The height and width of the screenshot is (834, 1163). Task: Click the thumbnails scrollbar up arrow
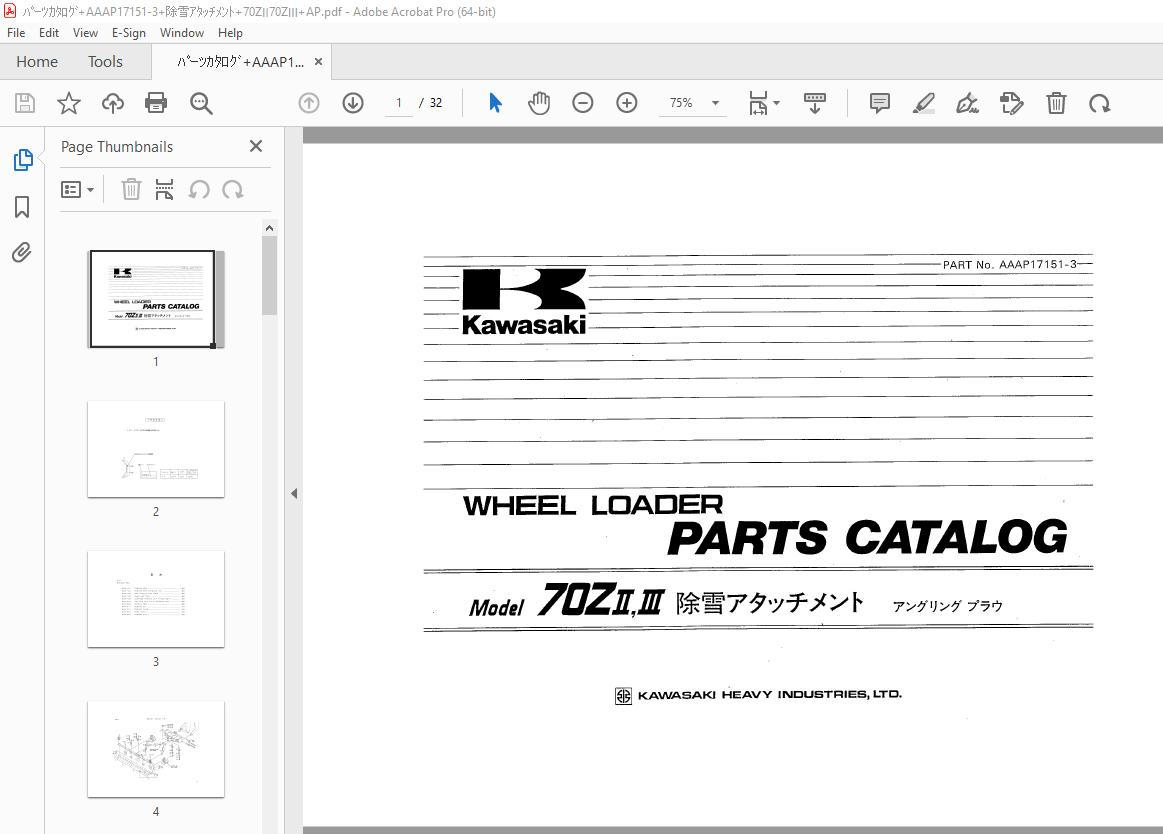click(269, 228)
